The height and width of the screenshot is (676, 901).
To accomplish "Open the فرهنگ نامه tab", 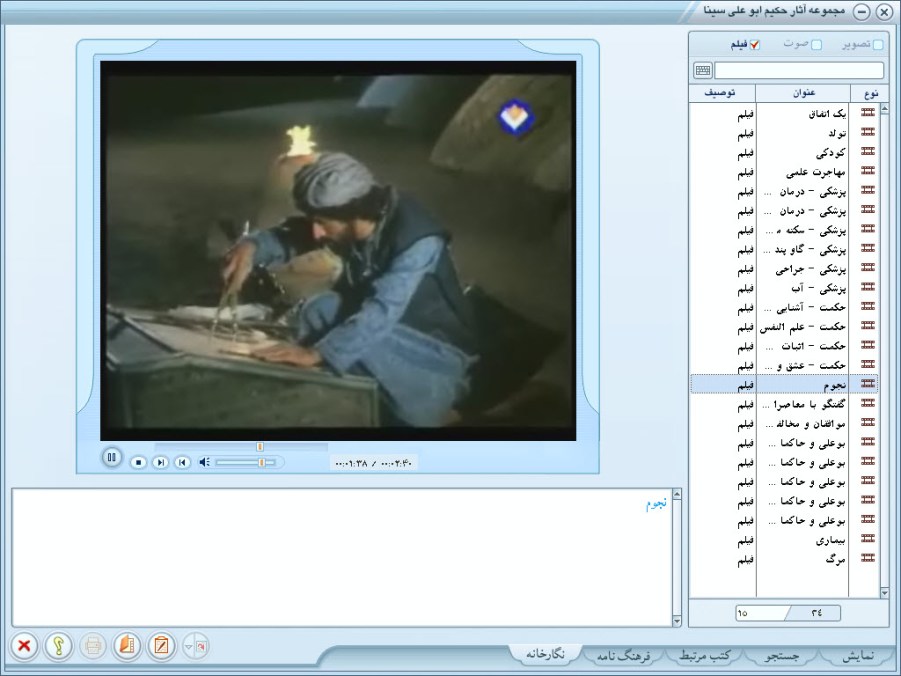I will (624, 656).
